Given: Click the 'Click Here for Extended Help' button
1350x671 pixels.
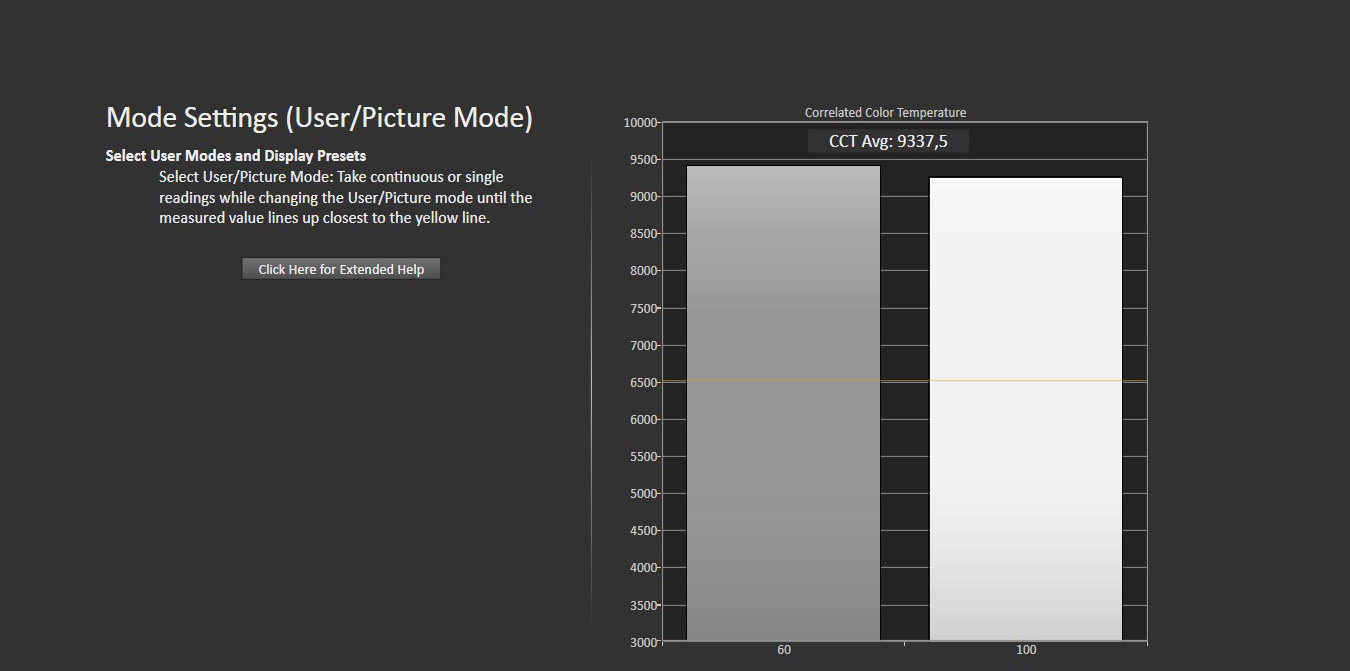Looking at the screenshot, I should tap(341, 269).
